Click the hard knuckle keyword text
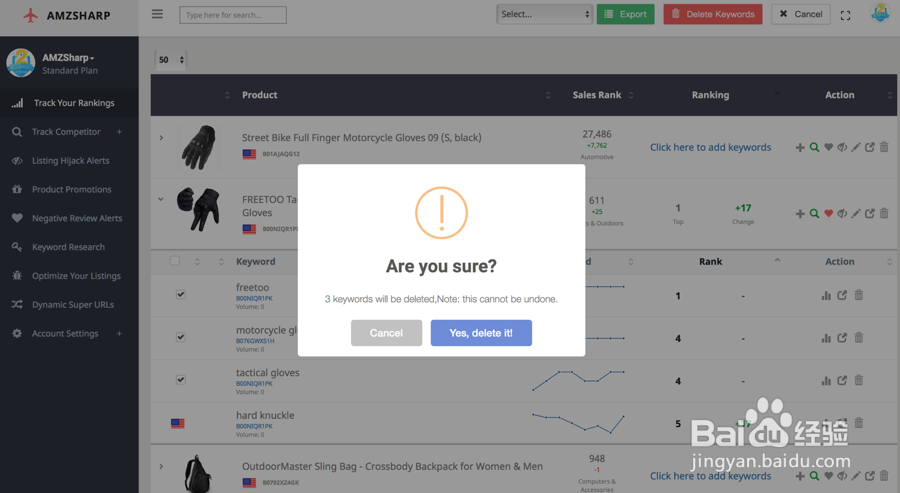Image resolution: width=900 pixels, height=493 pixels. (x=265, y=415)
